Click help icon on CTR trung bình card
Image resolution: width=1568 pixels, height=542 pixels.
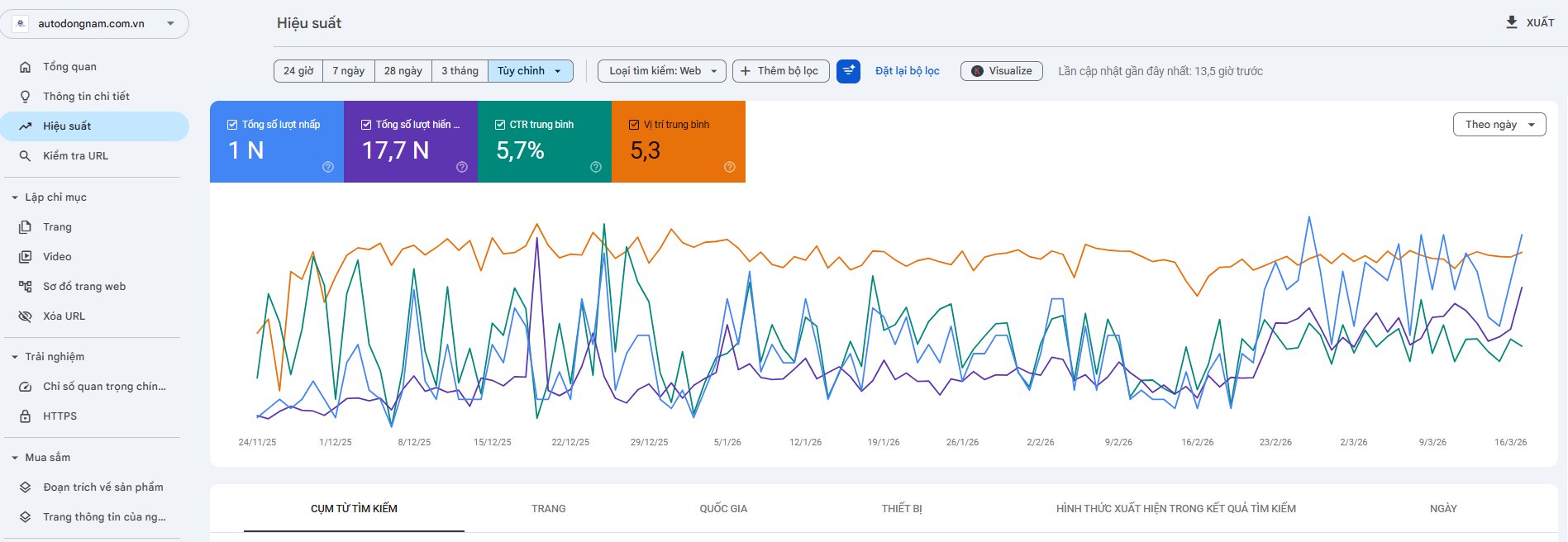(596, 167)
